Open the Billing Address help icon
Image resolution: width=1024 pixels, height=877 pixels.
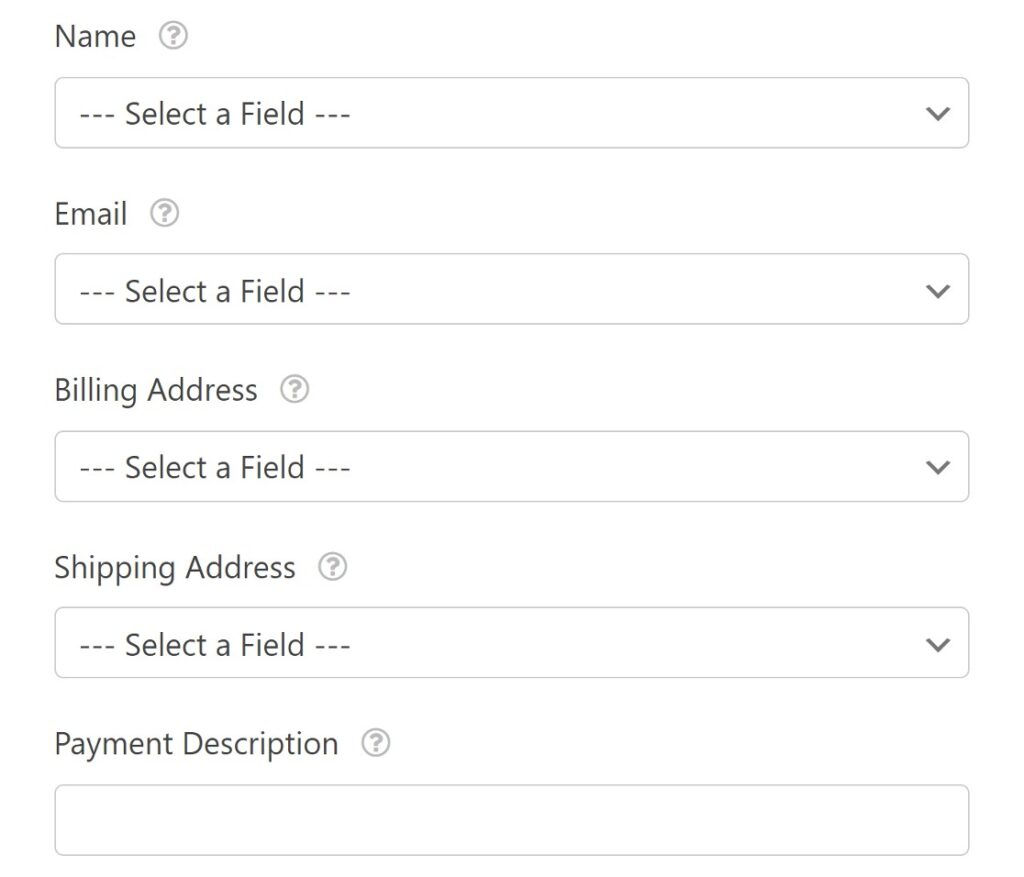294,390
